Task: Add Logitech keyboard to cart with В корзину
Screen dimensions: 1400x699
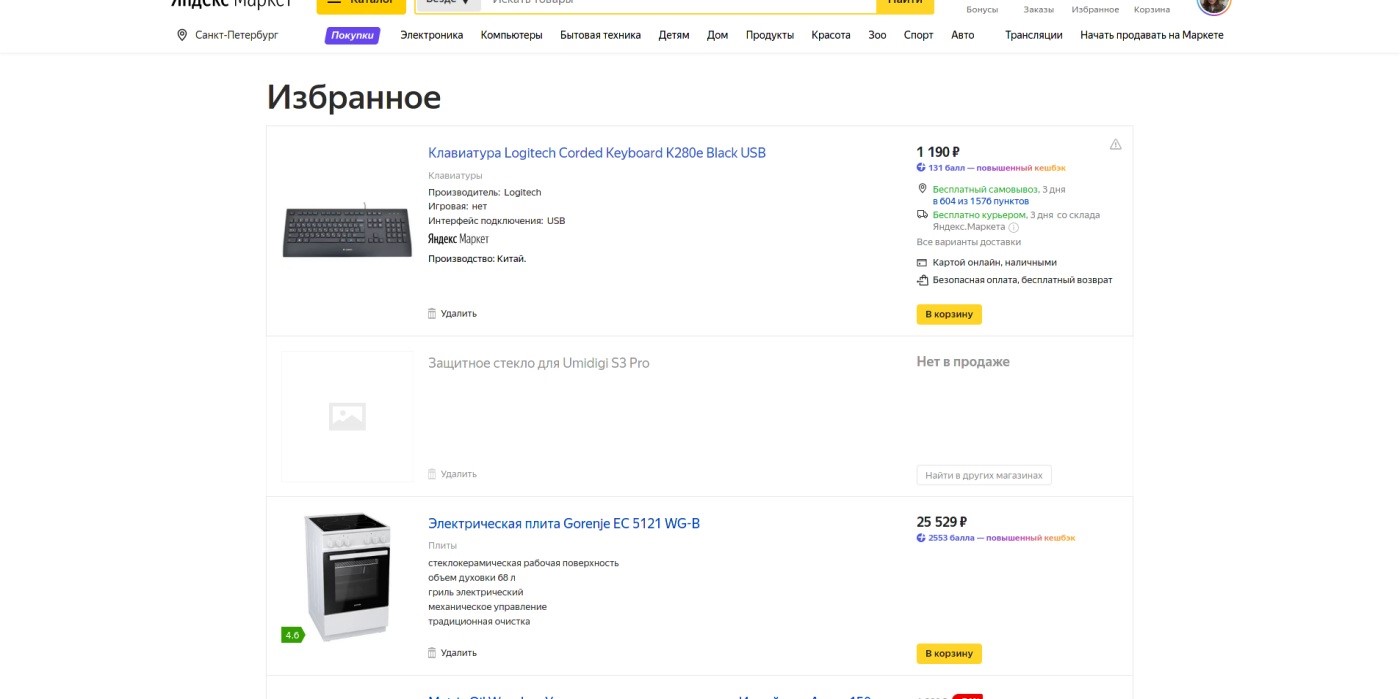Action: [949, 314]
